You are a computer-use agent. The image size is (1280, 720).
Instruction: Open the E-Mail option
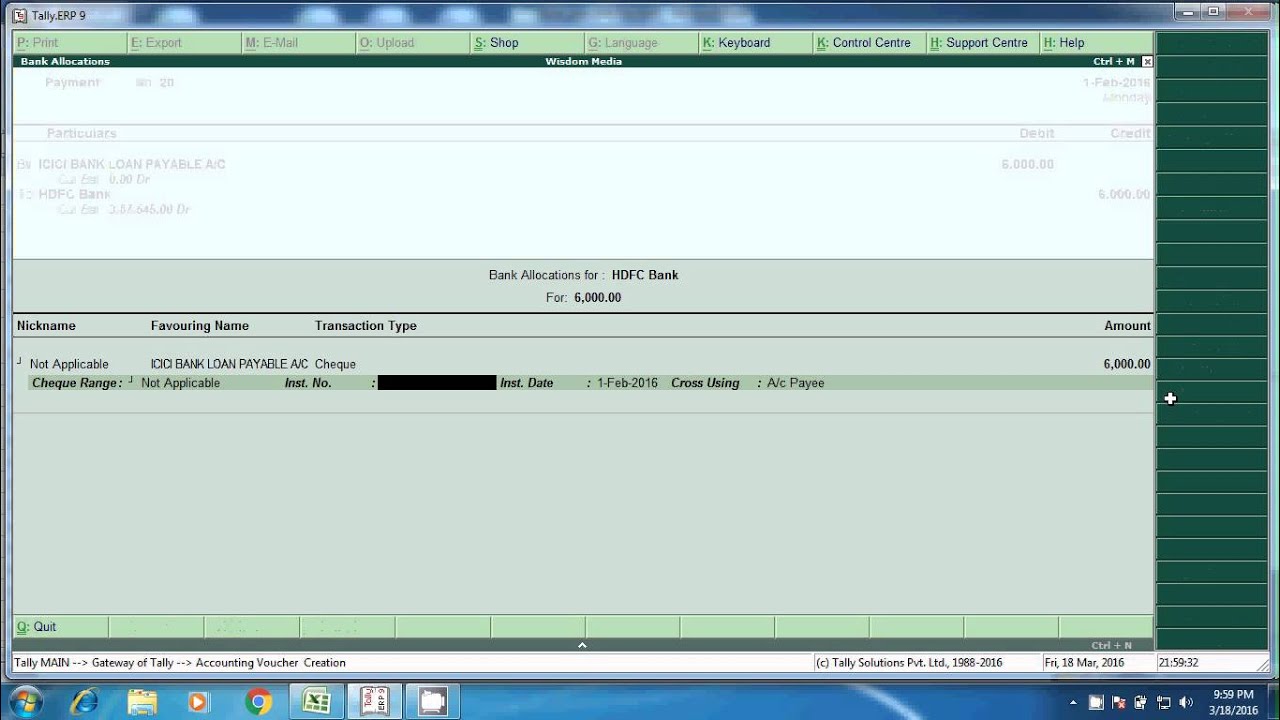[298, 43]
